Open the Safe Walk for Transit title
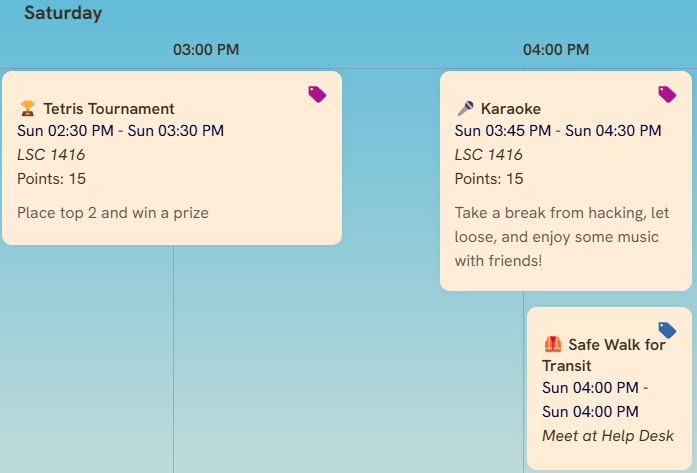697x473 pixels. [x=604, y=355]
